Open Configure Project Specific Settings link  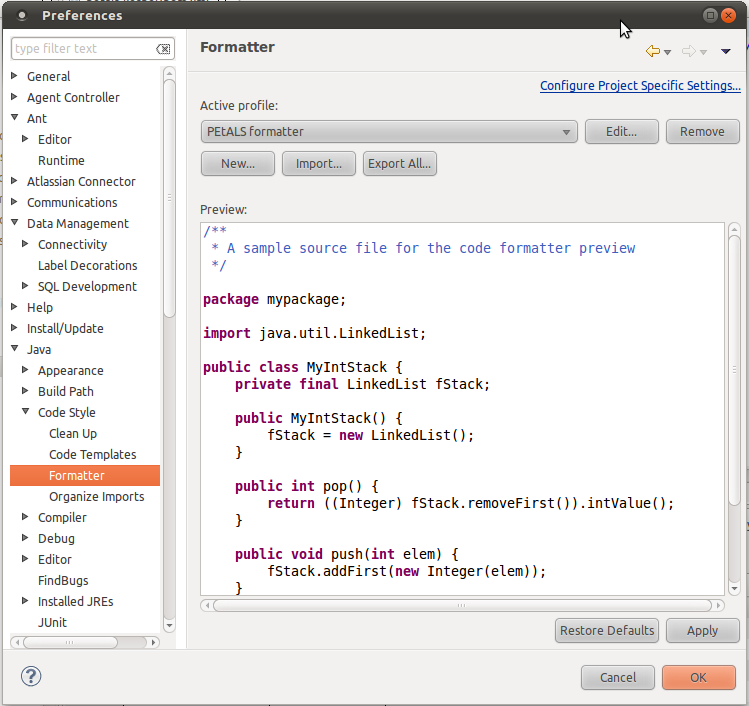click(x=640, y=86)
